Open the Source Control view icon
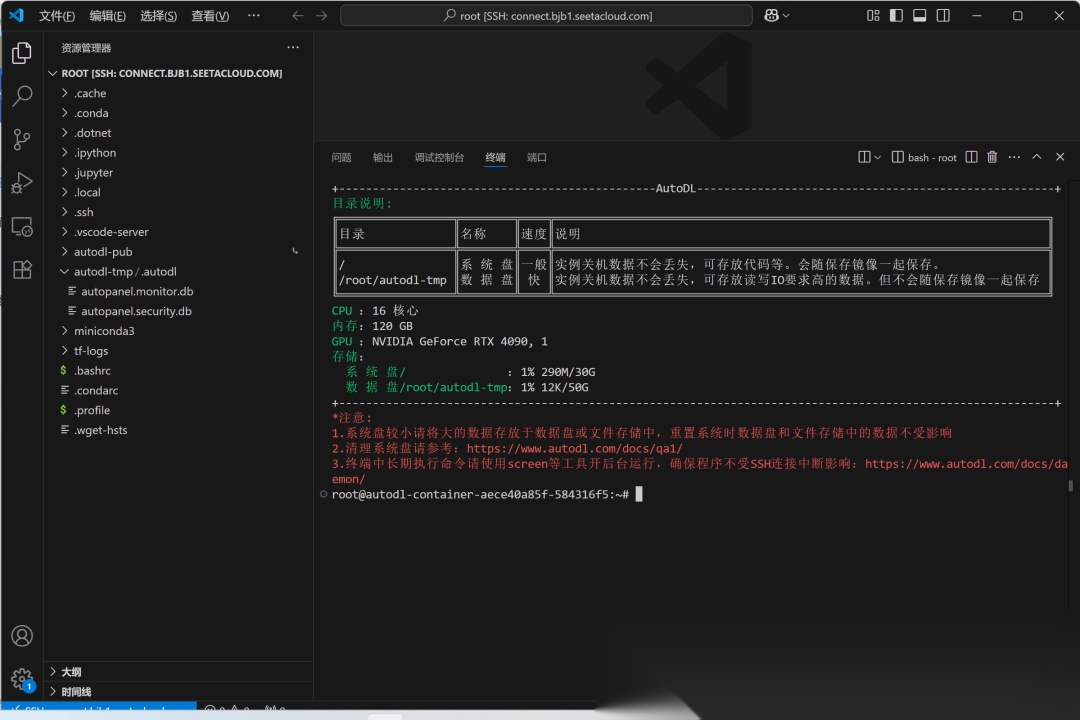Screen dimensions: 1080x720 22,140
